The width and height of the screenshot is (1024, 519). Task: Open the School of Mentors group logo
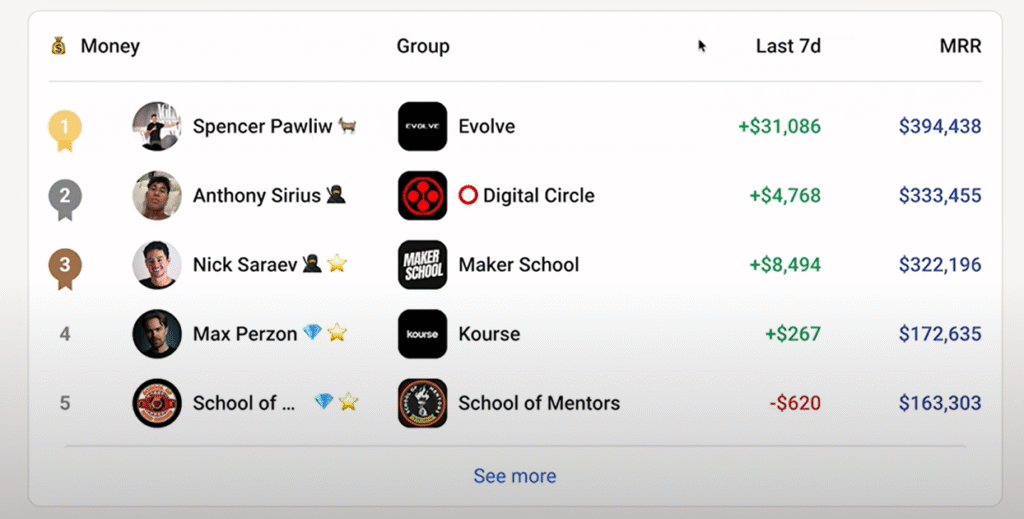422,403
